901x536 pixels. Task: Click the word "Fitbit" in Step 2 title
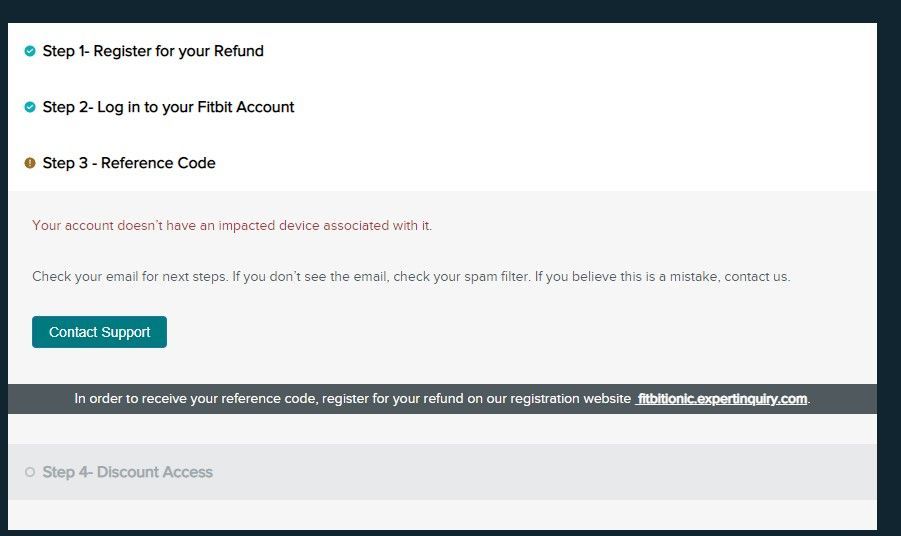pyautogui.click(x=219, y=107)
